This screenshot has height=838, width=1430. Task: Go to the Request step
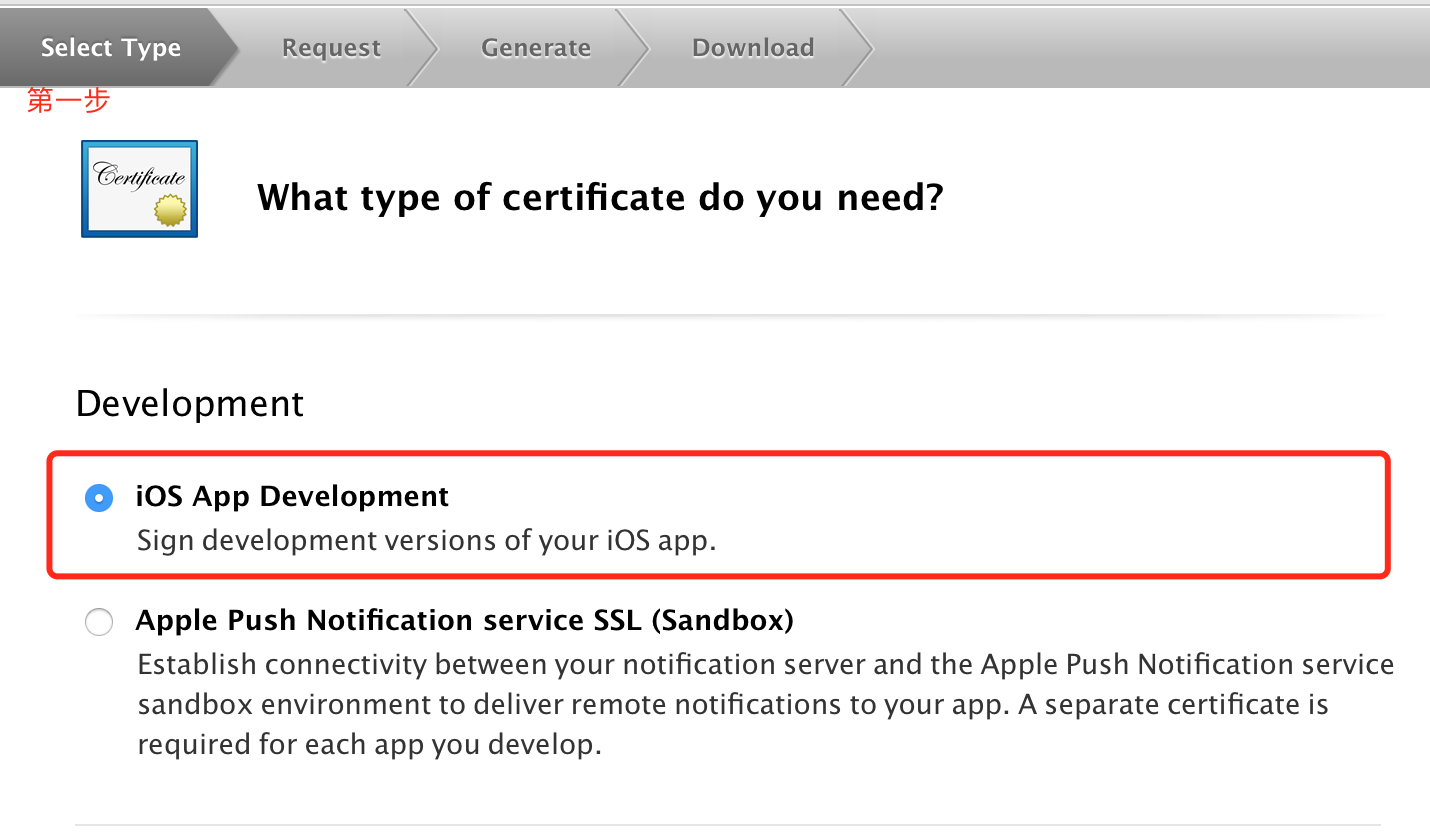click(x=331, y=48)
